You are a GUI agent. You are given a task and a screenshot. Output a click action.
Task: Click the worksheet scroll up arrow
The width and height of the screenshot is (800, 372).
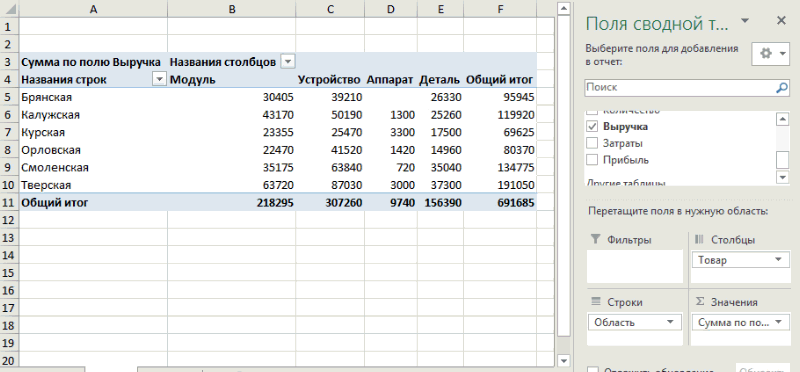563,9
